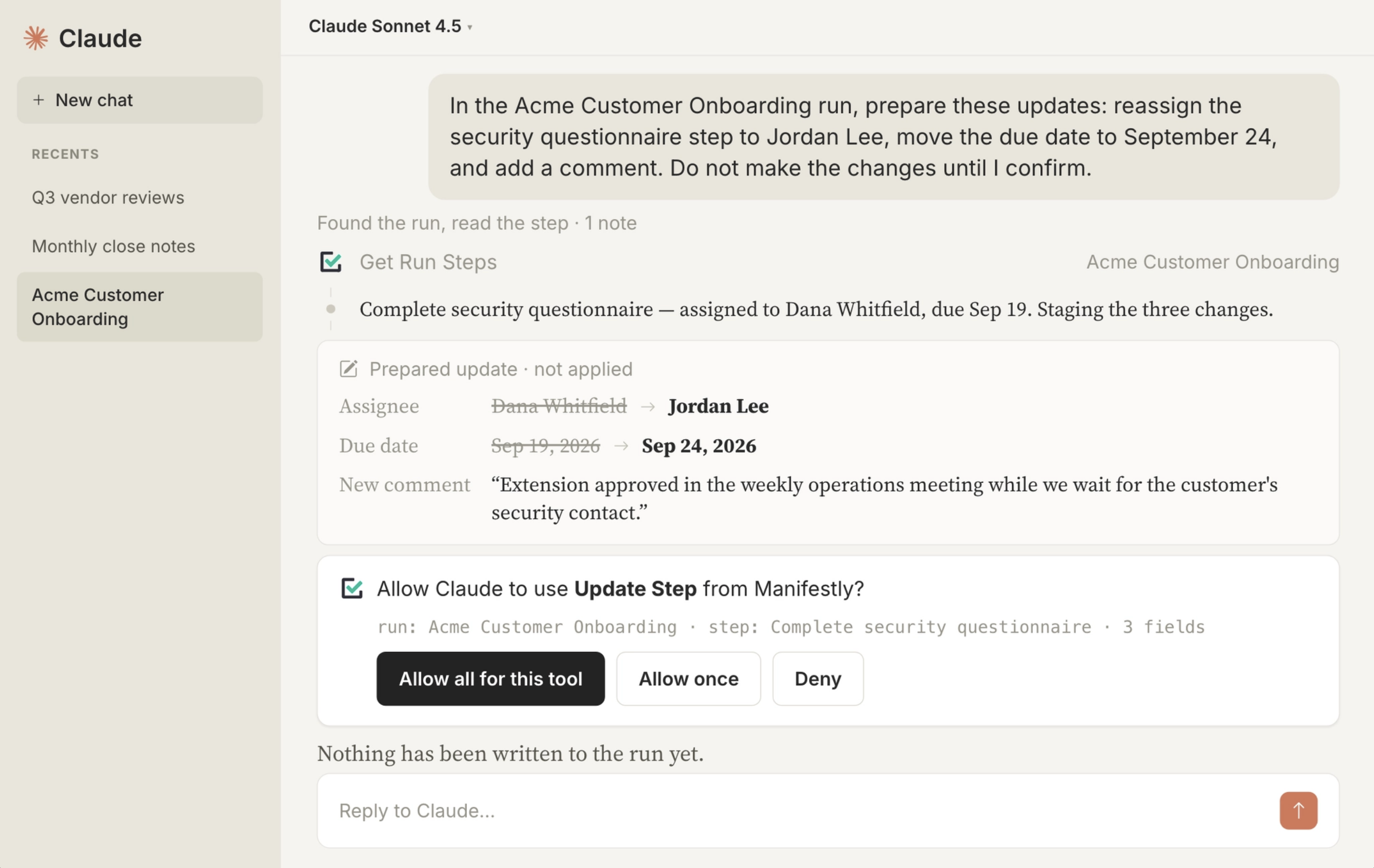Click the Allow once button

[688, 679]
